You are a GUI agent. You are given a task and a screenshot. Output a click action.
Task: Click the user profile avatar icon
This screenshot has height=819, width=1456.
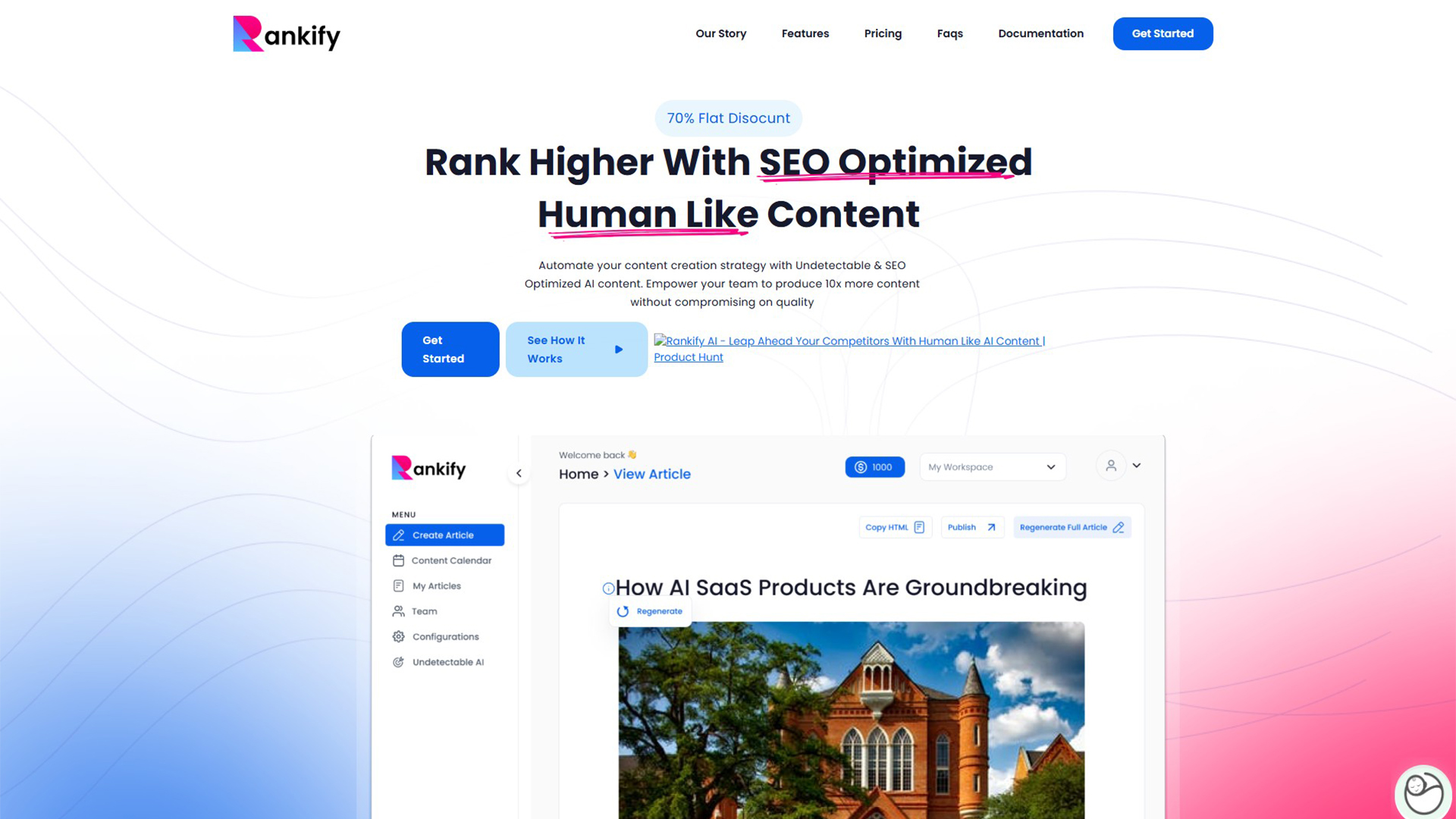pyautogui.click(x=1110, y=466)
